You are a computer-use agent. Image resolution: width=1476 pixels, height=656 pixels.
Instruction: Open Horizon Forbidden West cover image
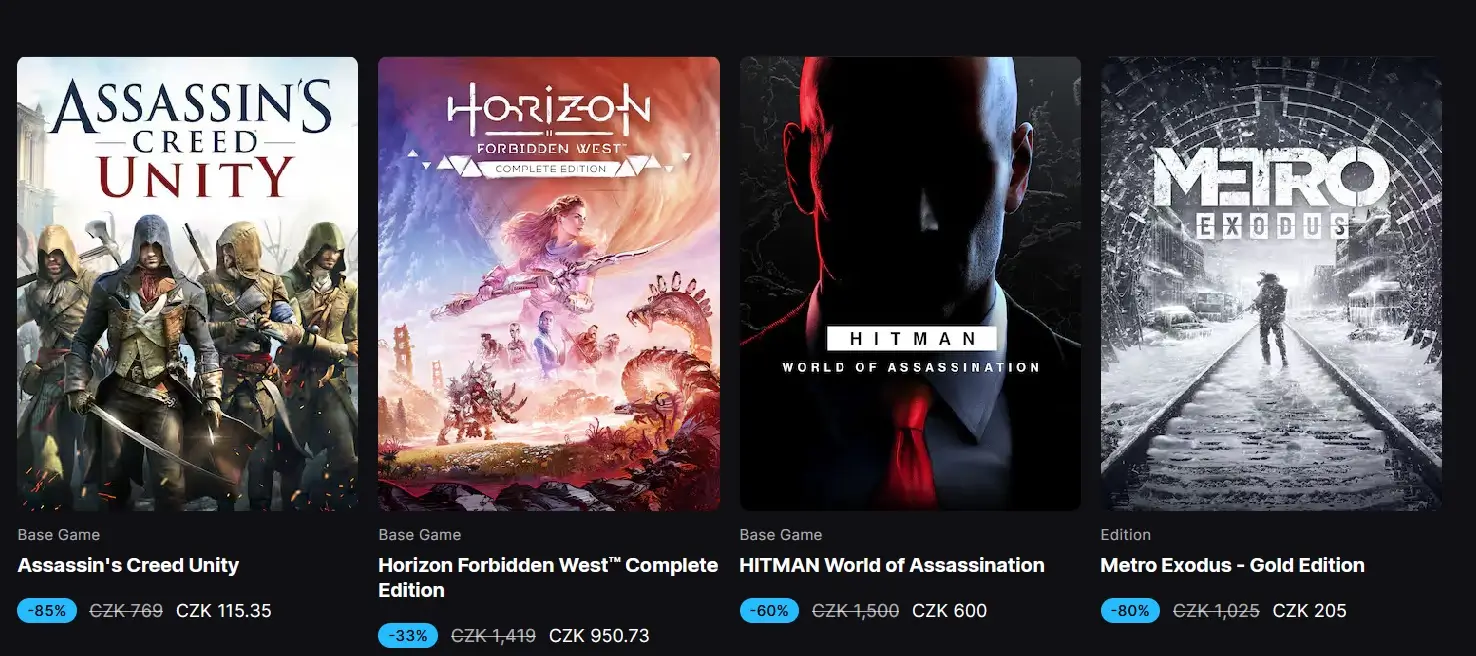tap(549, 284)
